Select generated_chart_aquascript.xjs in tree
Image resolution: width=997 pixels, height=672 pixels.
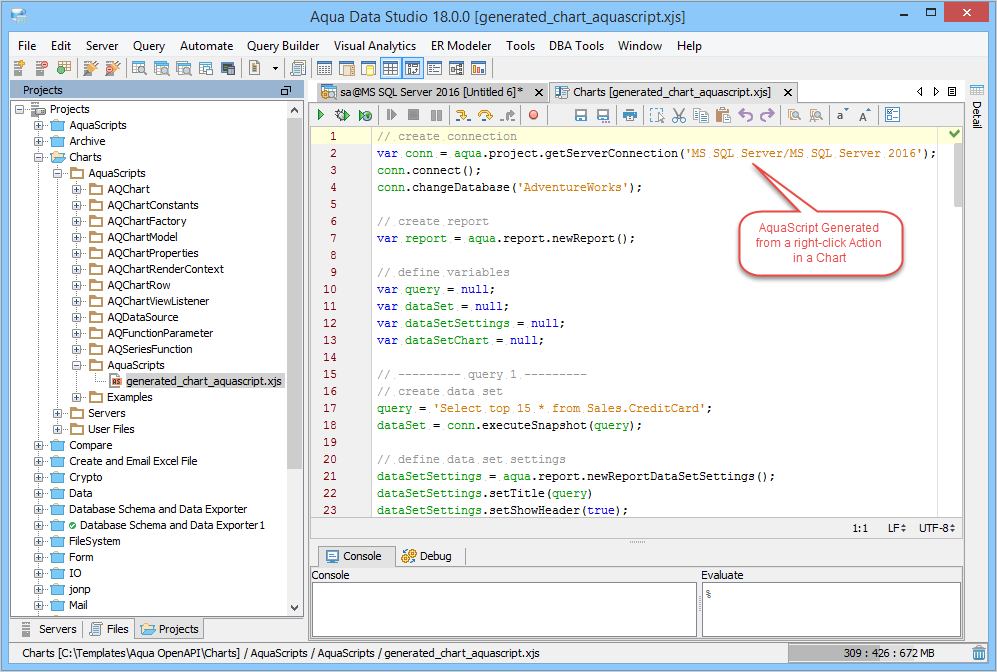[x=203, y=381]
